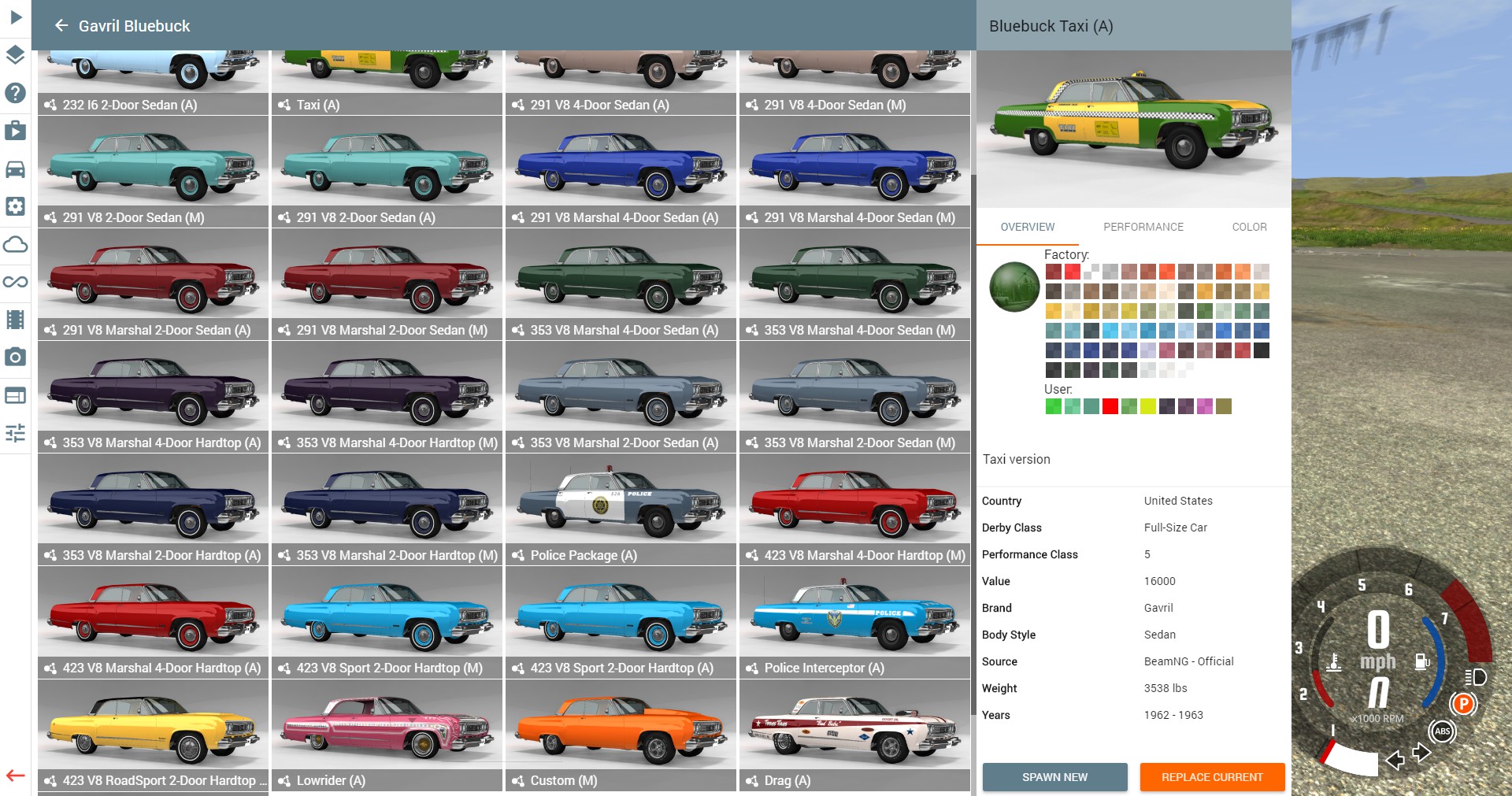Click the "16000" value entry
1512x796 pixels.
point(1160,581)
